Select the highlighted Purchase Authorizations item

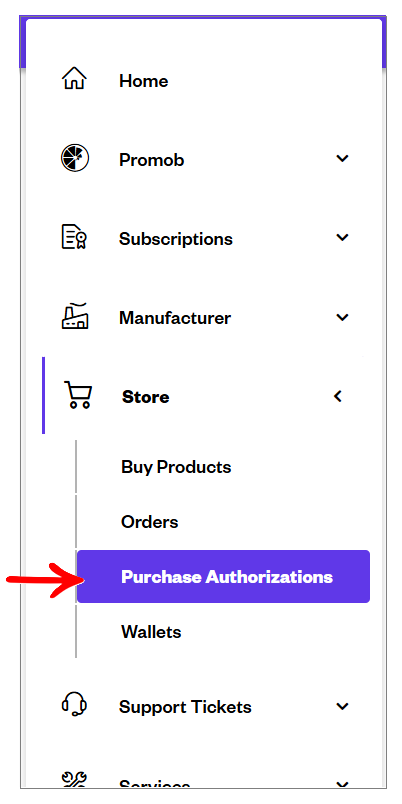coord(224,576)
